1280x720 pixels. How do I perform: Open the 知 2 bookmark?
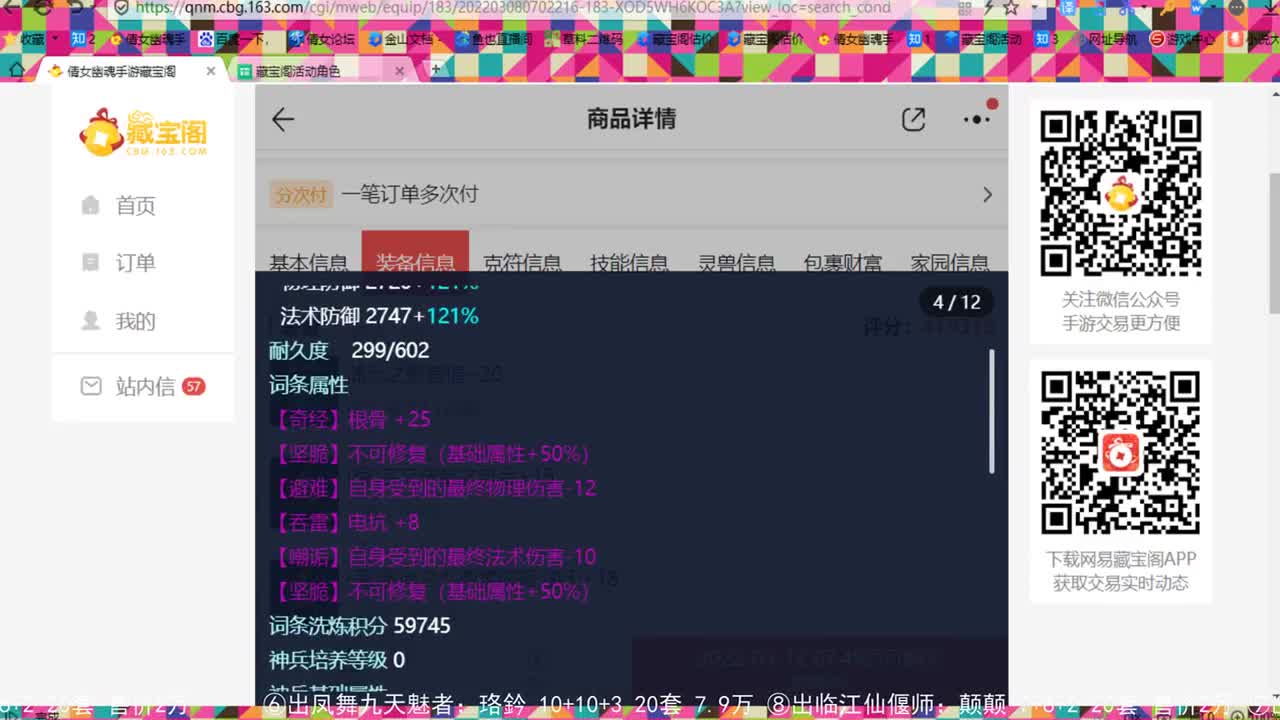[x=84, y=39]
